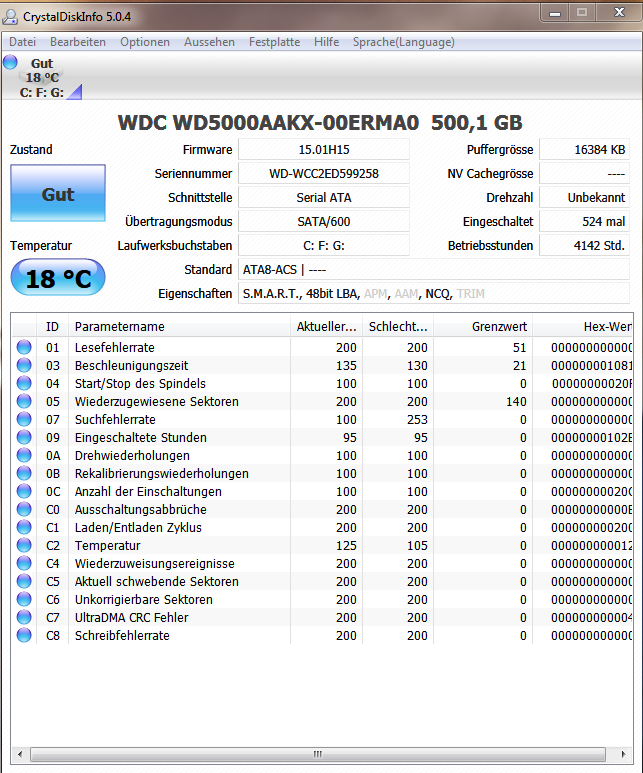This screenshot has width=643, height=773.
Task: Select the Wiederzugewiesene Sektoren parameter name
Action: click(x=156, y=402)
